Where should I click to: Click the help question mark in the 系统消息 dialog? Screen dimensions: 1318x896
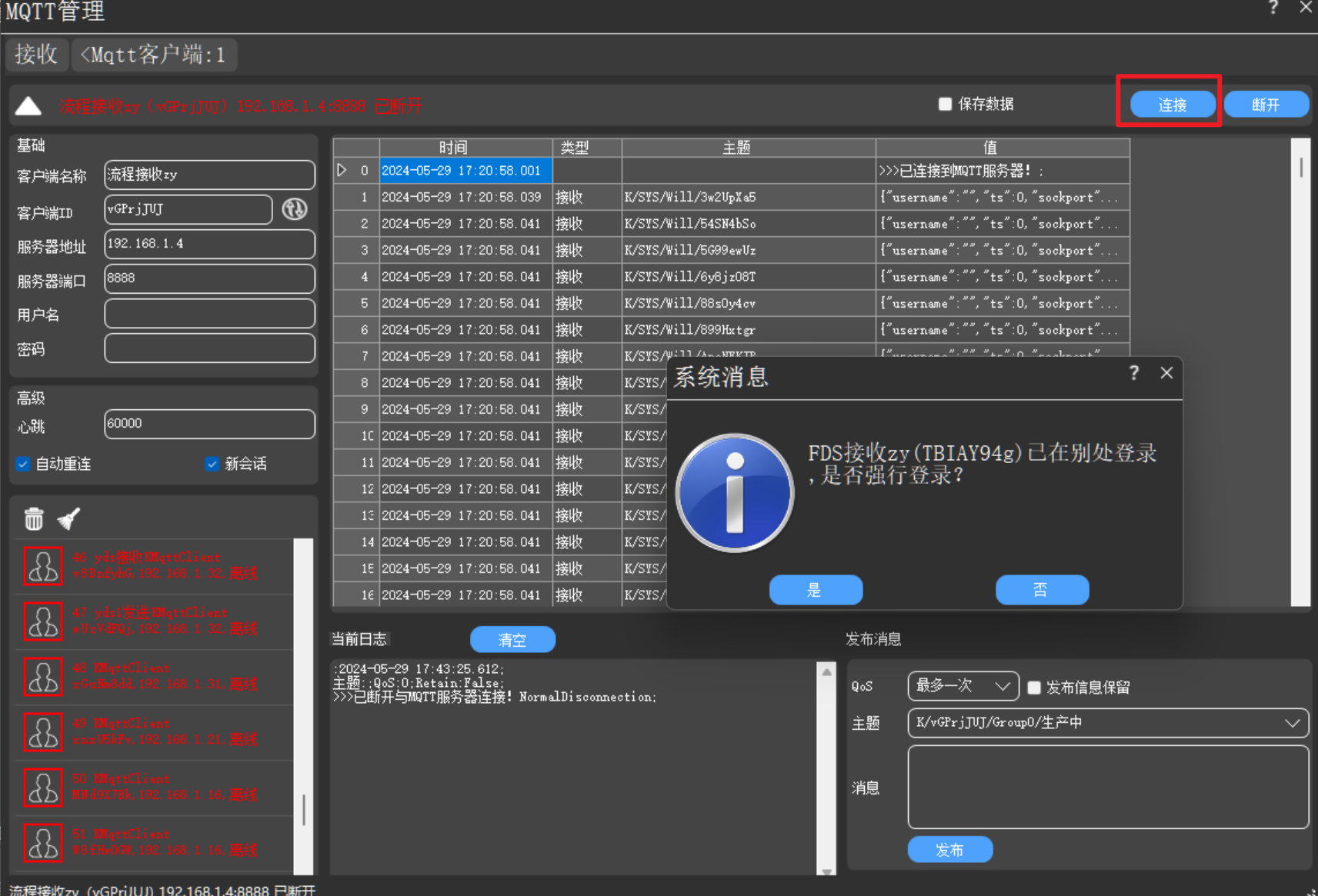[x=1133, y=373]
